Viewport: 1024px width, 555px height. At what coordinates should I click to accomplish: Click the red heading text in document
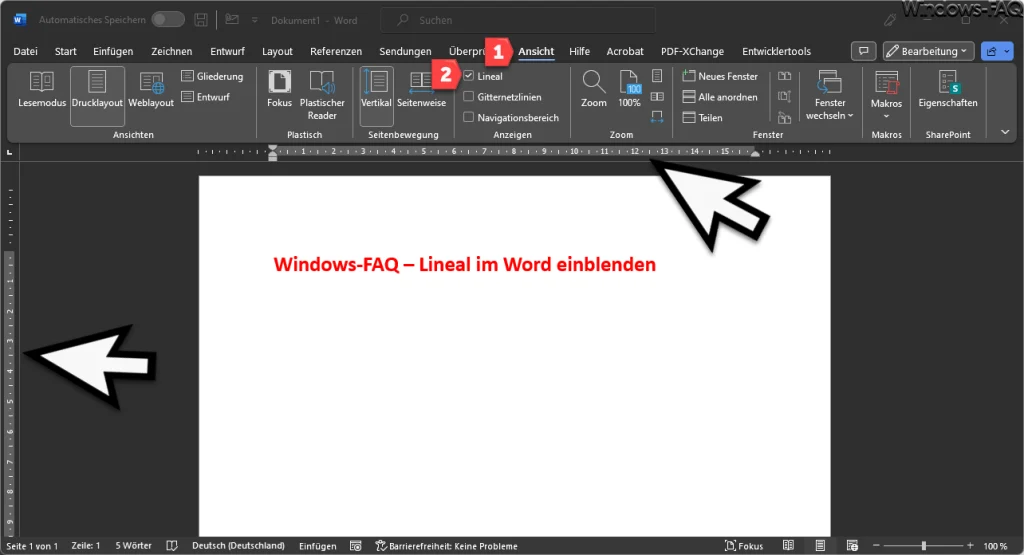[464, 264]
